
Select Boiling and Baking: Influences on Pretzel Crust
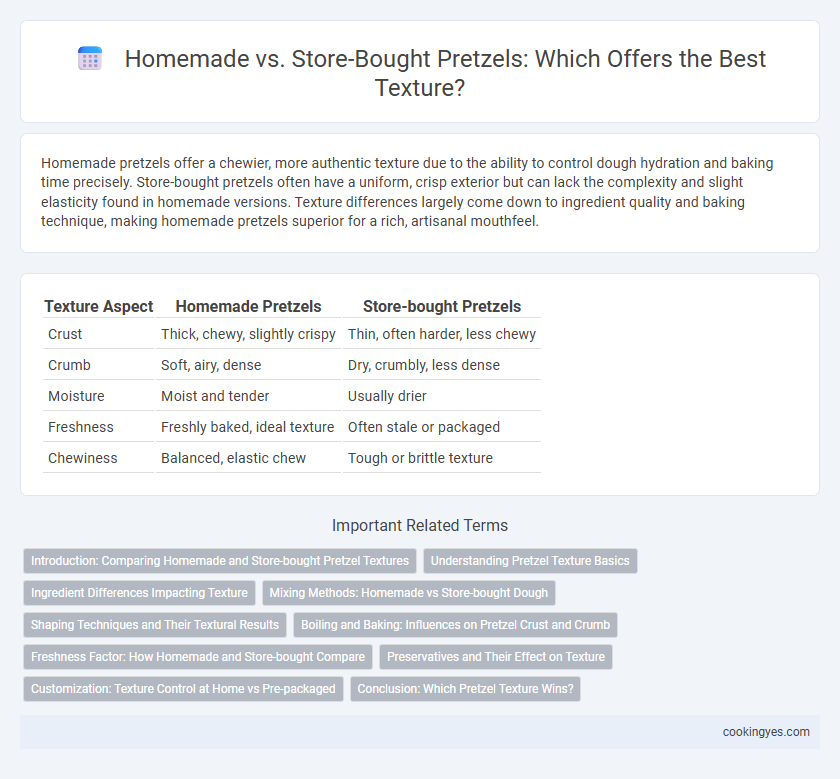point(455,625)
